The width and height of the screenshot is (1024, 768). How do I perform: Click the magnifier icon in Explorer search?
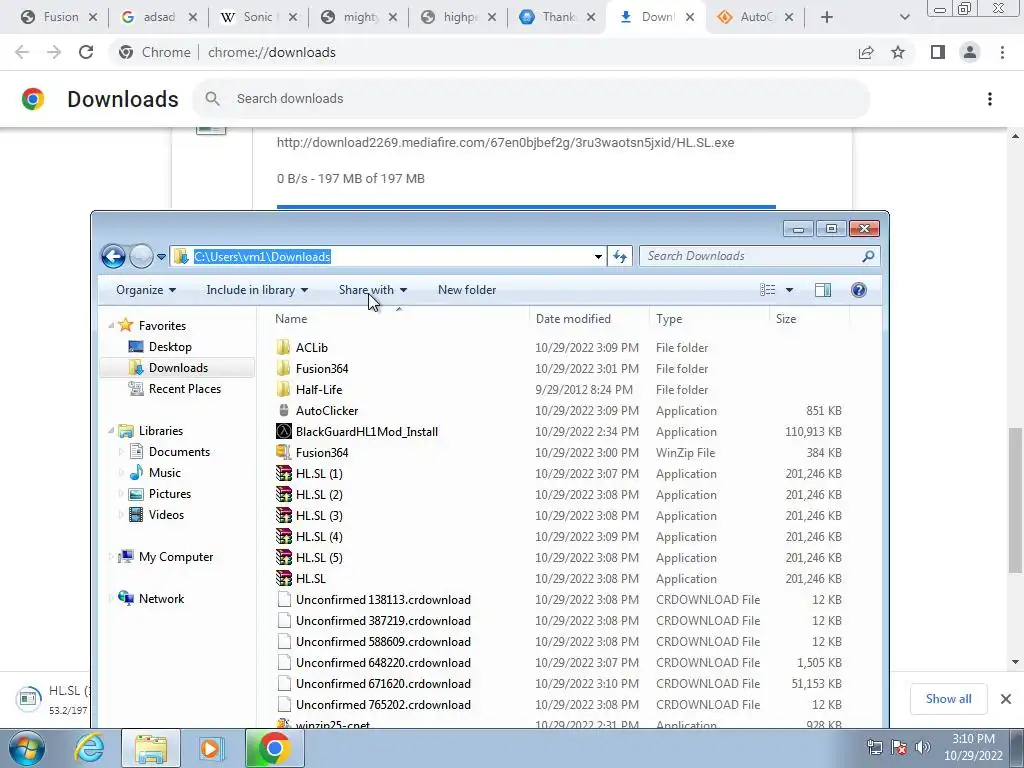(868, 256)
